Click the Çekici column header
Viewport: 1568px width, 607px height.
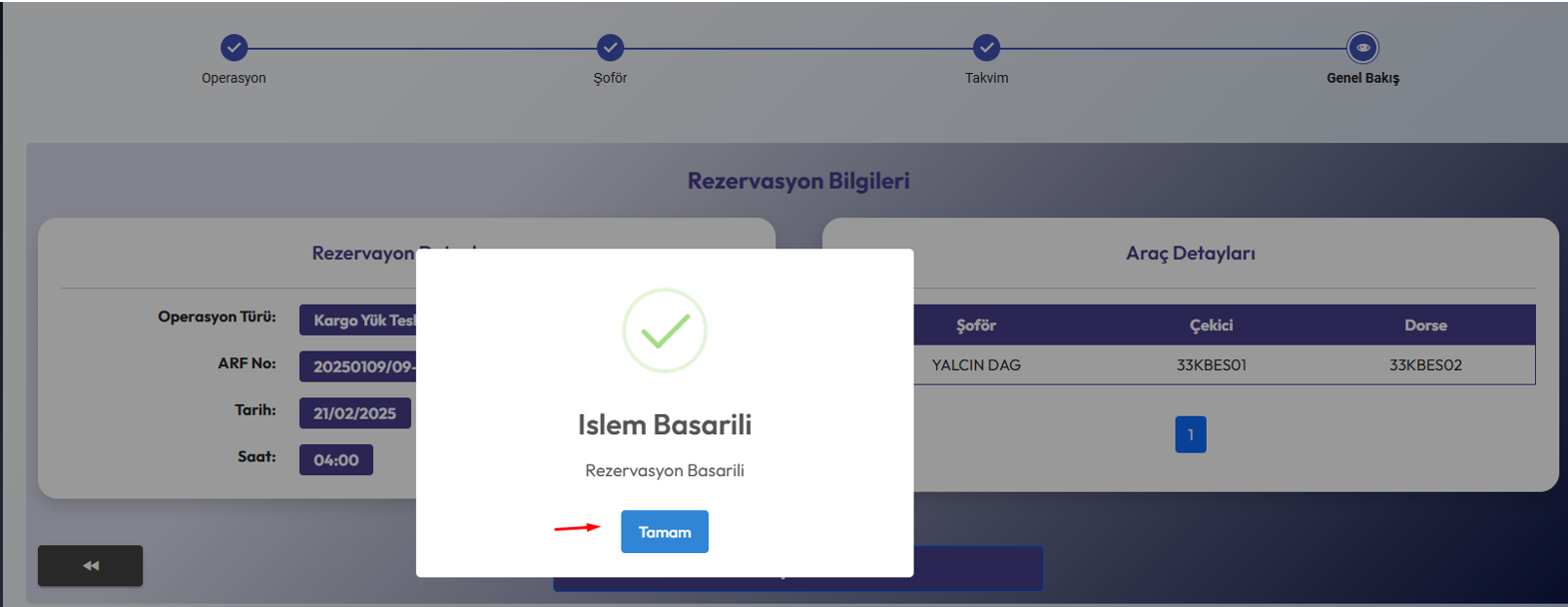point(1211,325)
